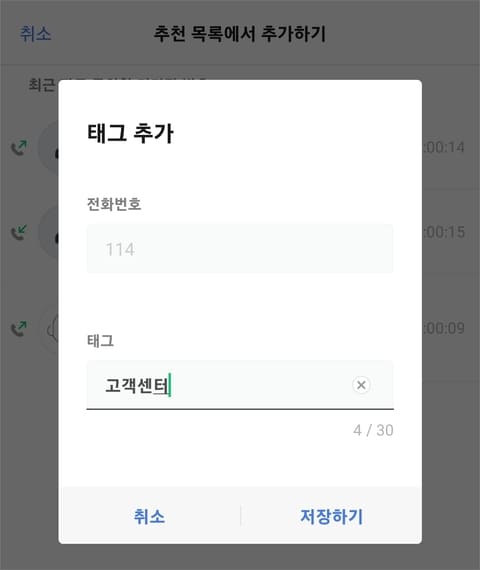Focus the 태그 input field containing 고객센터
Screen dimensions: 480x570
[240, 385]
